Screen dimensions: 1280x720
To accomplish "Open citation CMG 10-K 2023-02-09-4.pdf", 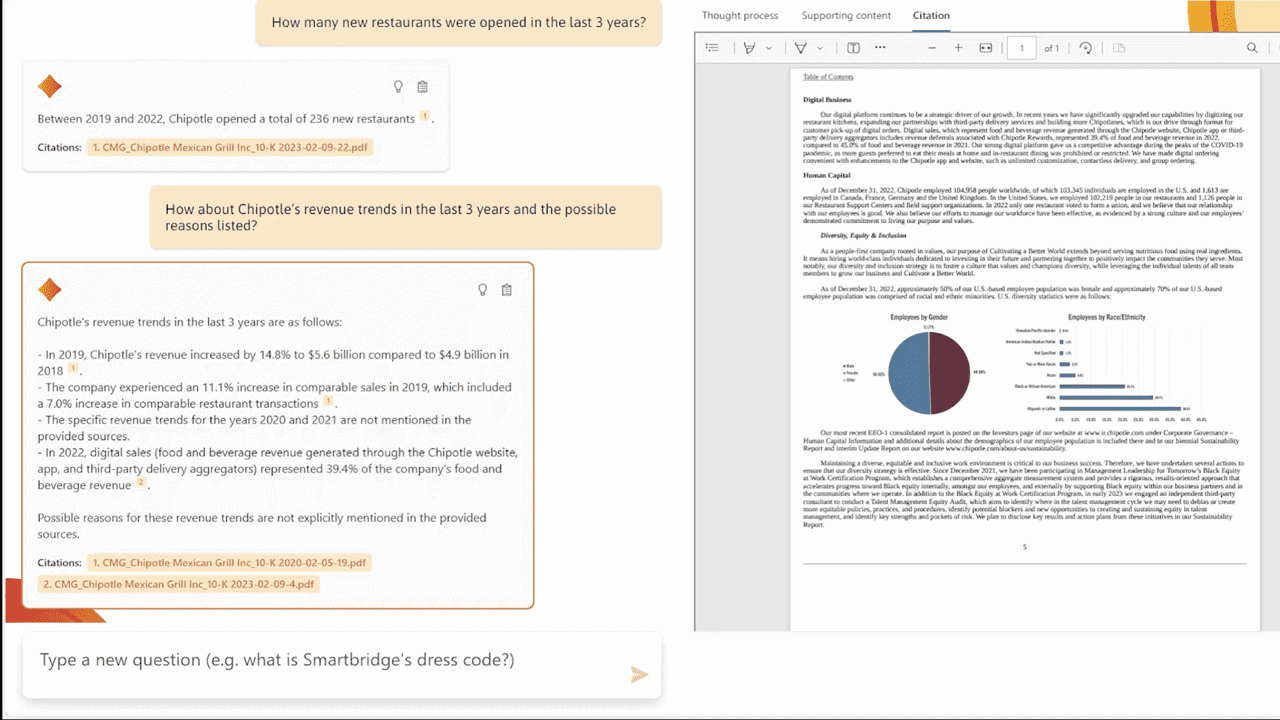I will point(179,584).
